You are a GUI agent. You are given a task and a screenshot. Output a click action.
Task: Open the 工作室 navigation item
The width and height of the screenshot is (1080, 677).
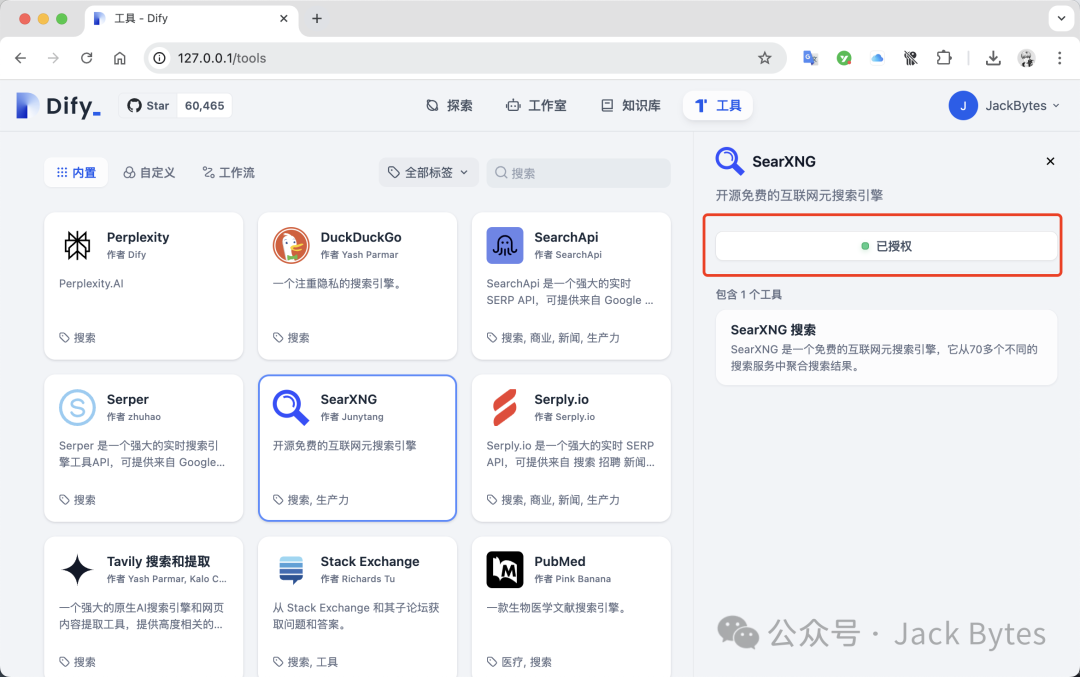[537, 105]
